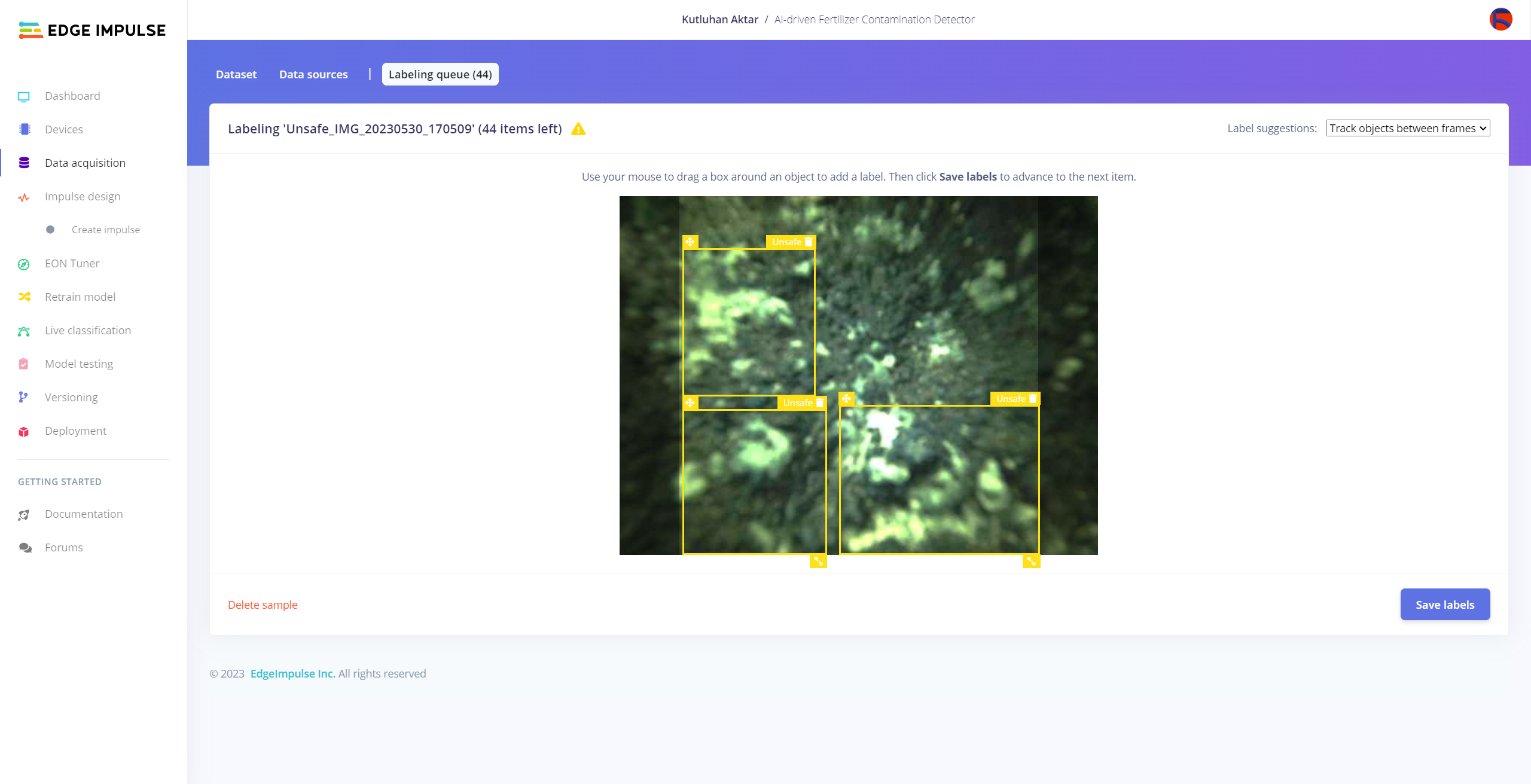The width and height of the screenshot is (1531, 784).
Task: Delete the top Unsafe box via trash icon
Action: click(809, 242)
